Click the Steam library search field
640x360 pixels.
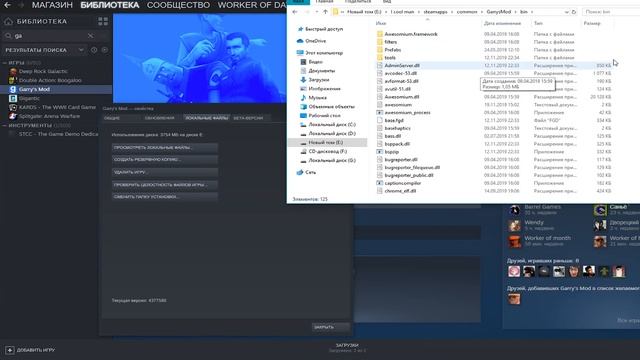pyautogui.click(x=50, y=36)
